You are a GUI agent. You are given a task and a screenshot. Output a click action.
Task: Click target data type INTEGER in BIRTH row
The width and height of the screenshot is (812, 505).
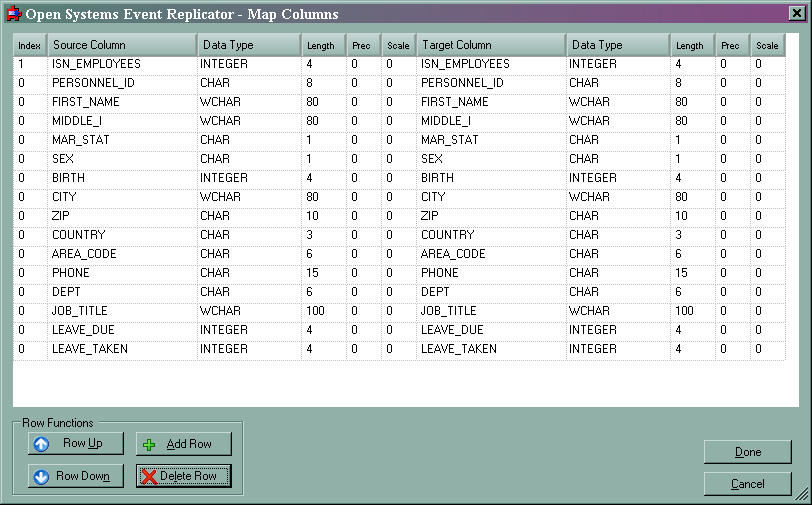(618, 178)
